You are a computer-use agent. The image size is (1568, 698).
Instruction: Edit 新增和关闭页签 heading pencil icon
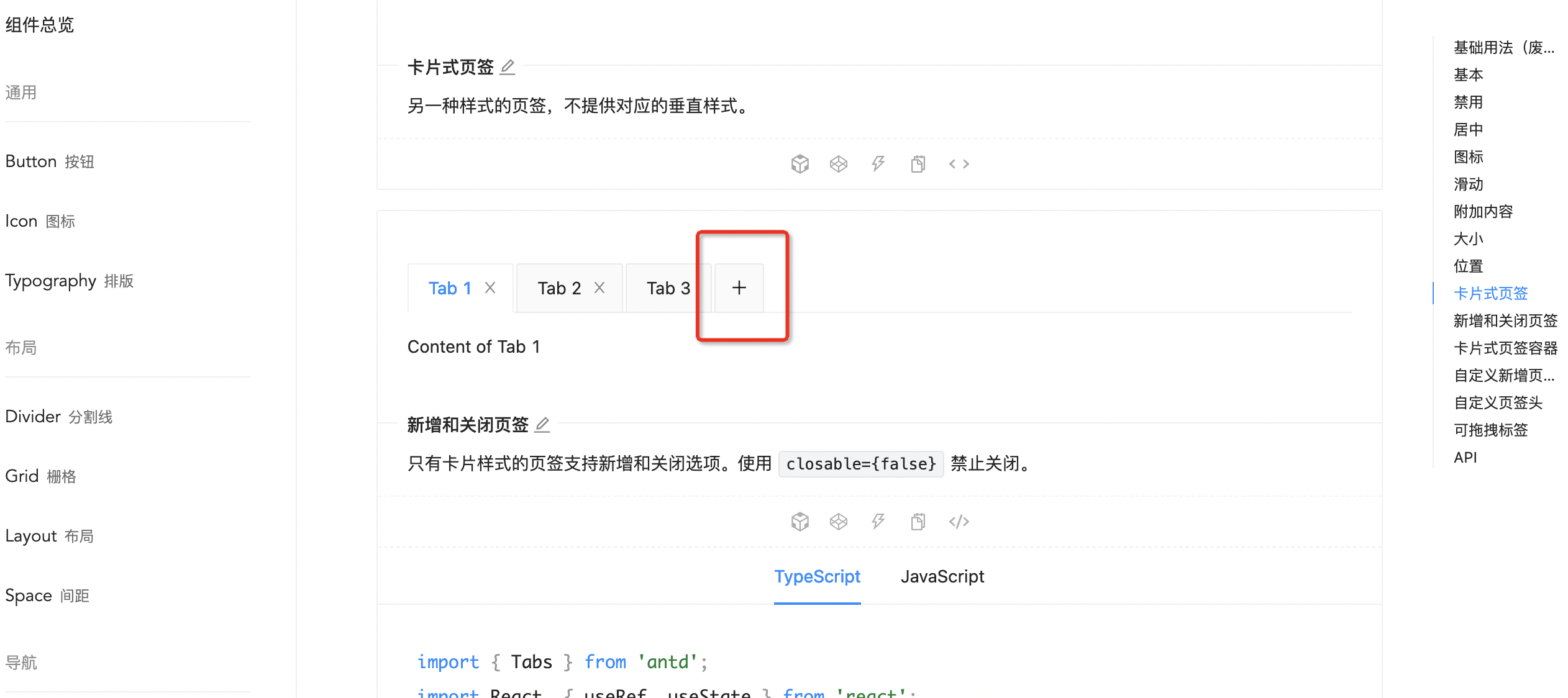click(542, 424)
